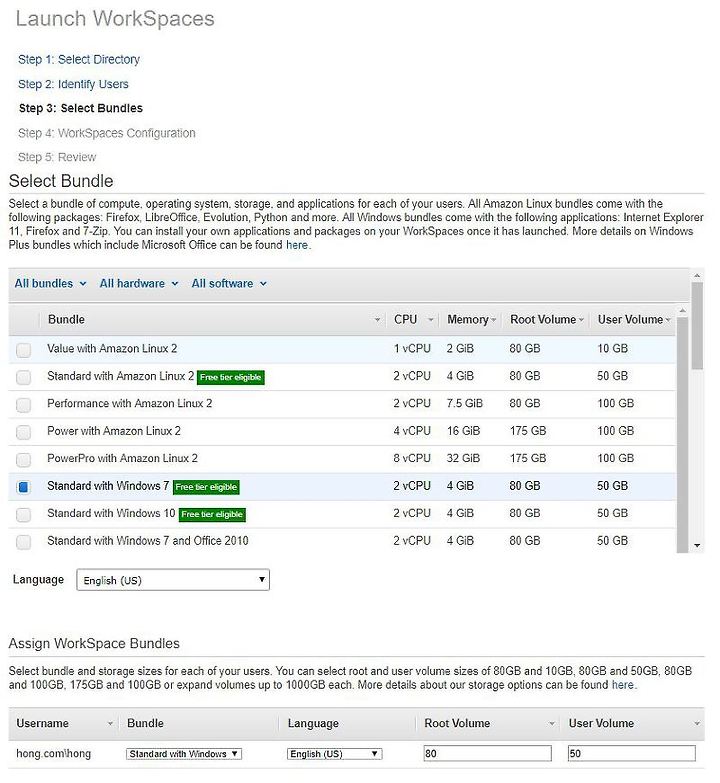Open hong's row Language dropdown
The height and width of the screenshot is (783, 720).
335,755
